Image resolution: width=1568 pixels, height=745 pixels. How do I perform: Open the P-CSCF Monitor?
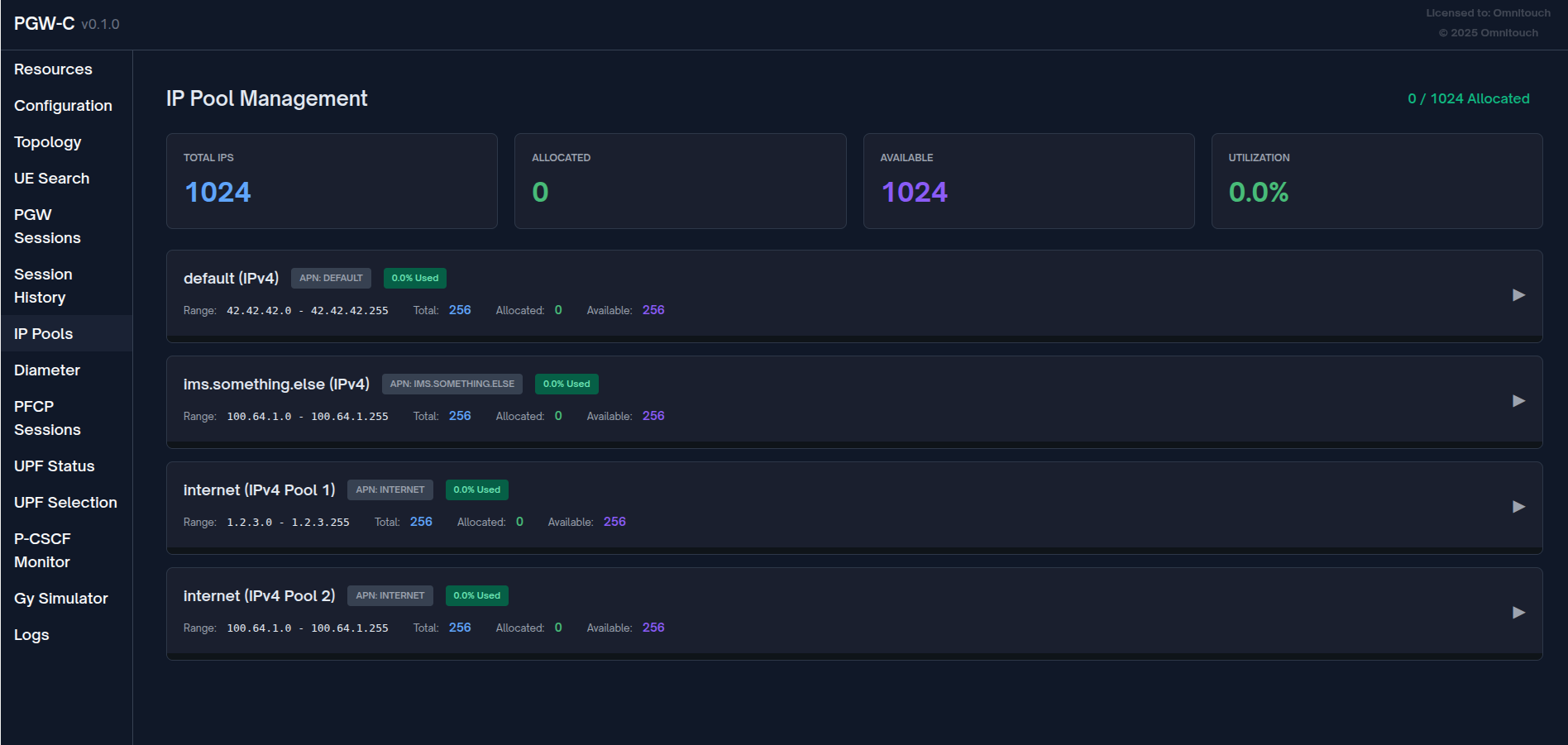(42, 550)
